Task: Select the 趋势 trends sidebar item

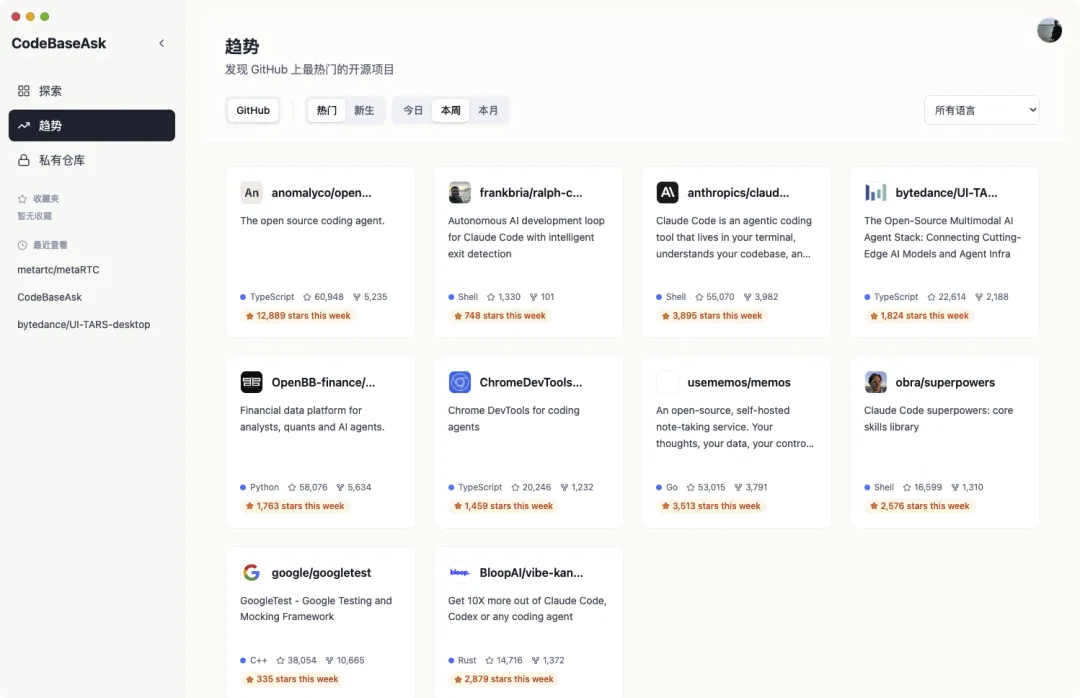Action: click(x=92, y=125)
